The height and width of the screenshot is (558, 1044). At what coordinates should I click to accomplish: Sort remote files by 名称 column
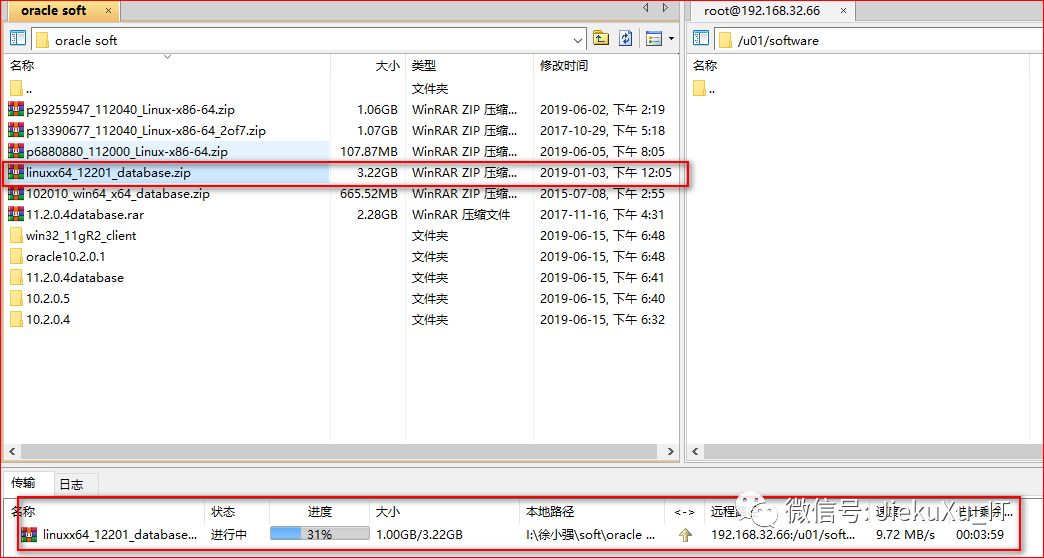704,65
